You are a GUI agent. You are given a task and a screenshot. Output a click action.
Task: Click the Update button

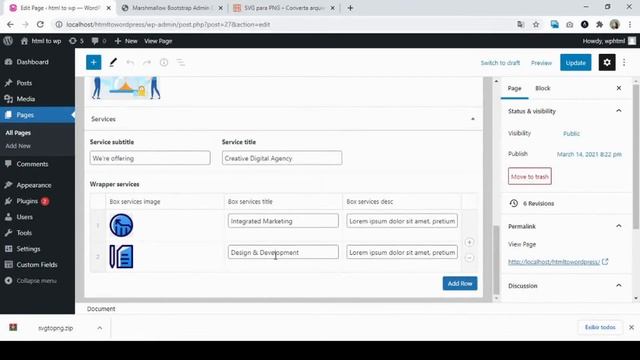point(576,62)
